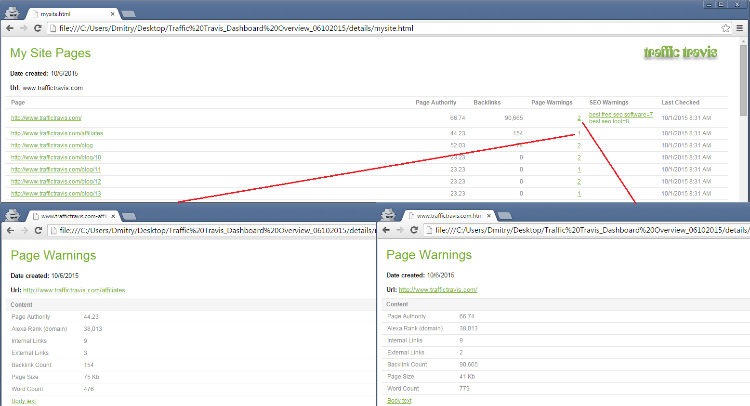Open the traffictravis.com/blog/12 link
Screen dimensions: 750x406
pyautogui.click(x=56, y=181)
